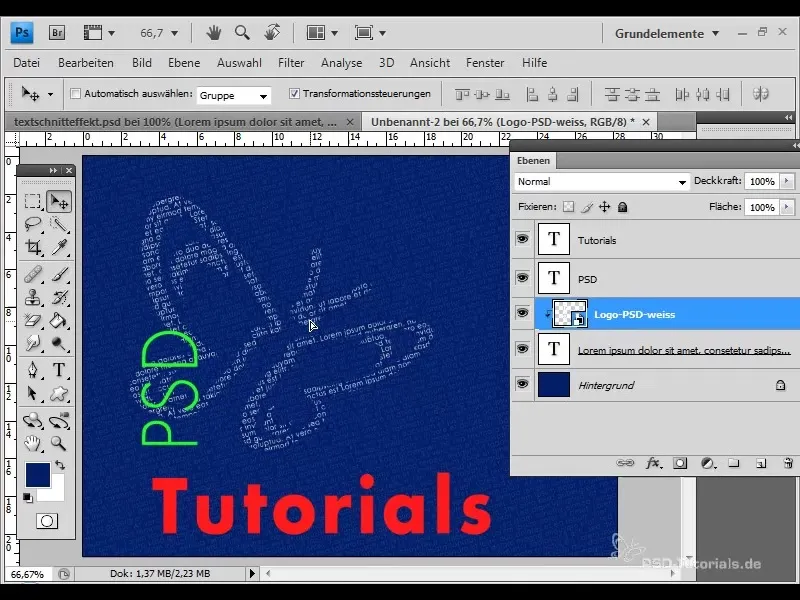Open the Ebene menu

pyautogui.click(x=184, y=63)
